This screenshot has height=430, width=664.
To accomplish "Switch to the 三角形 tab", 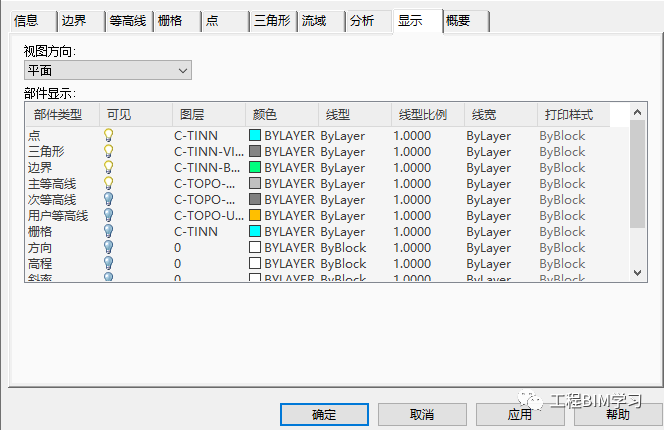I will coord(273,21).
